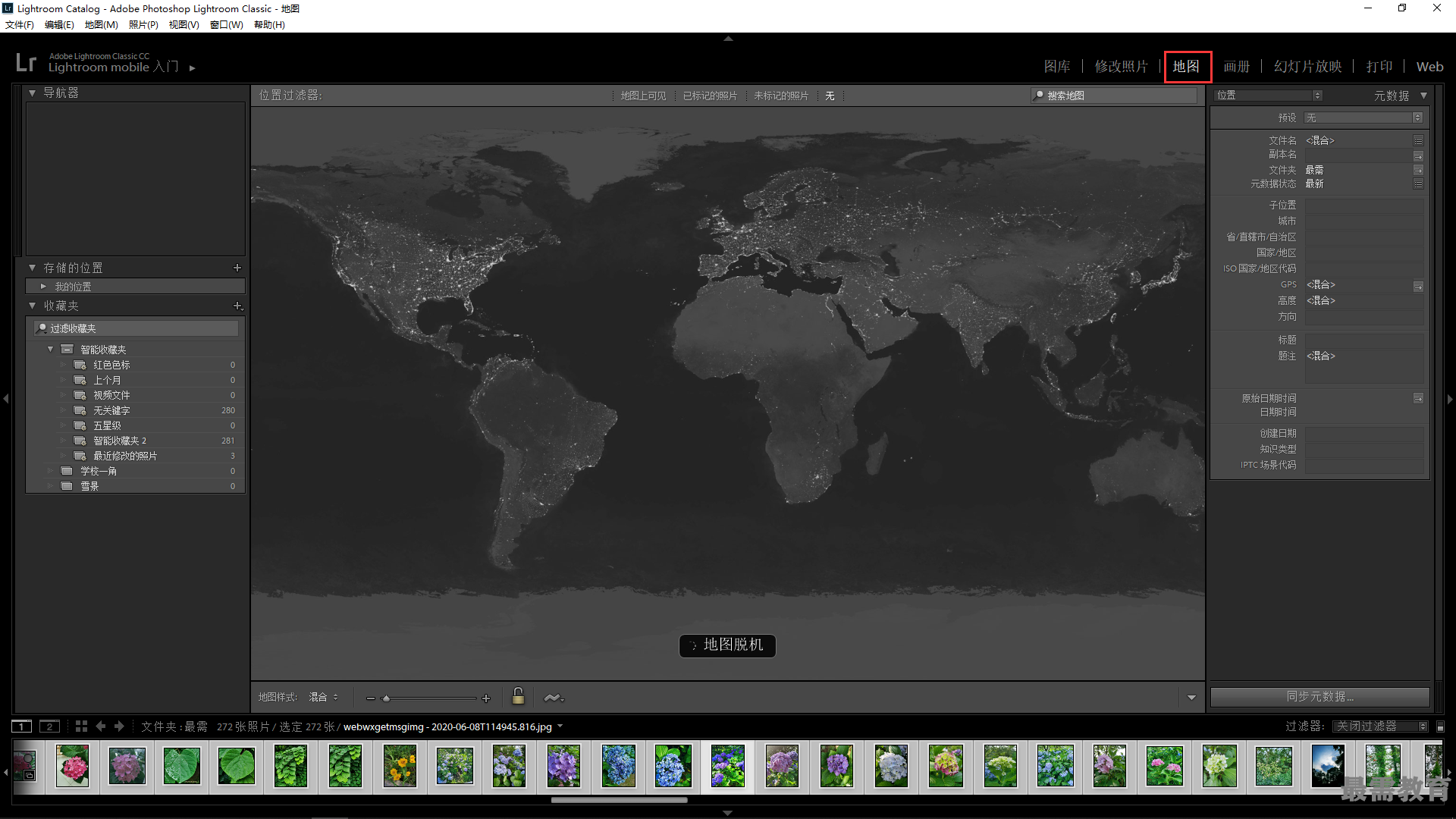This screenshot has height=819, width=1456.
Task: Zoom out the map with minus icon
Action: click(x=371, y=698)
